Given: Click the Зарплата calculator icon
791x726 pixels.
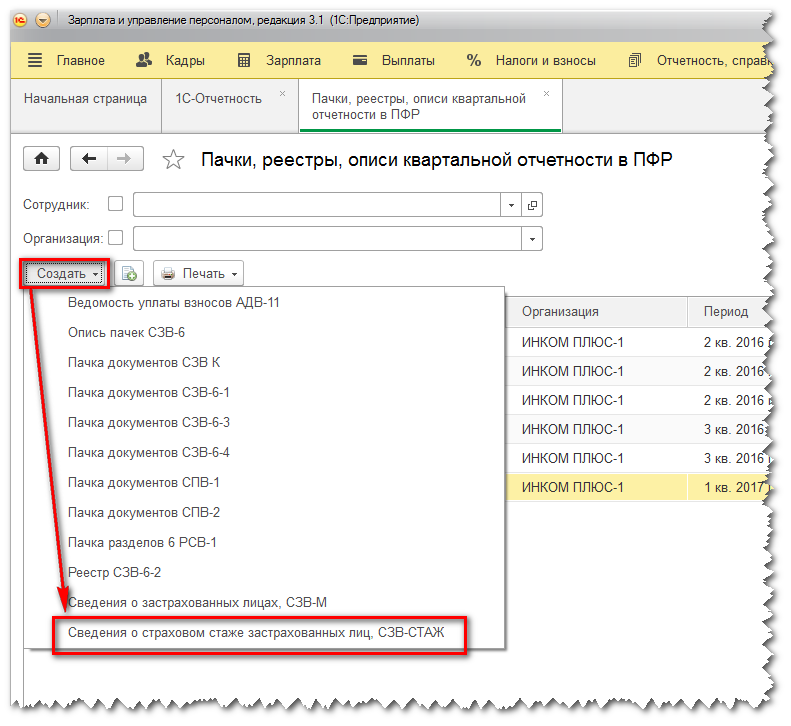Looking at the screenshot, I should click(x=244, y=61).
